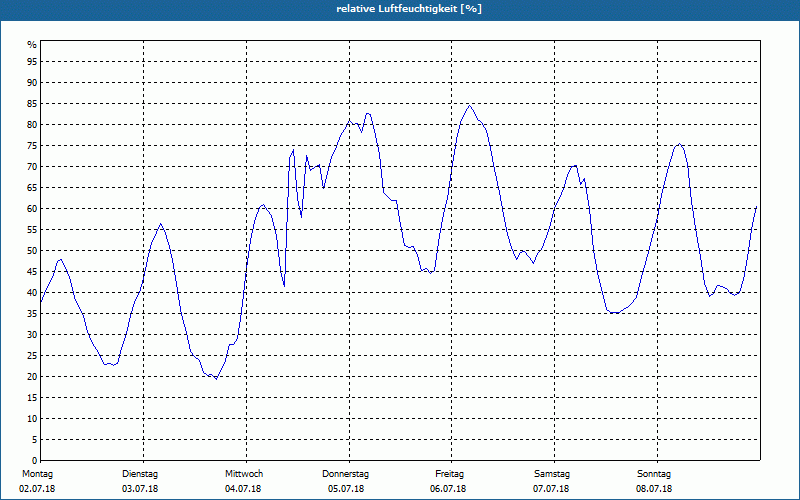Click the 15 value on the y-axis
This screenshot has height=500, width=800.
32,398
